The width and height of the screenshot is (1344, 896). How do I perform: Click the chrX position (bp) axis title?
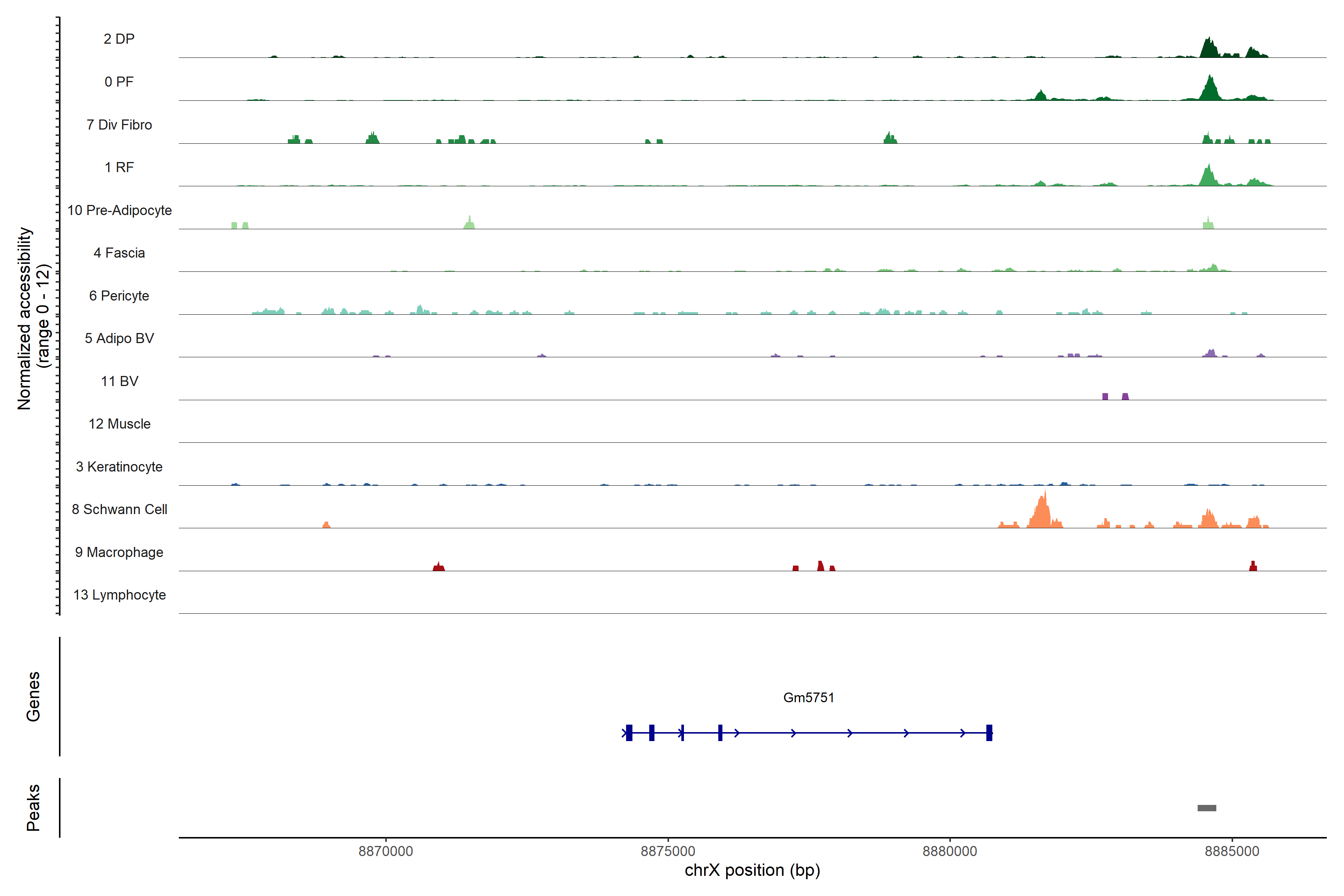pos(752,870)
